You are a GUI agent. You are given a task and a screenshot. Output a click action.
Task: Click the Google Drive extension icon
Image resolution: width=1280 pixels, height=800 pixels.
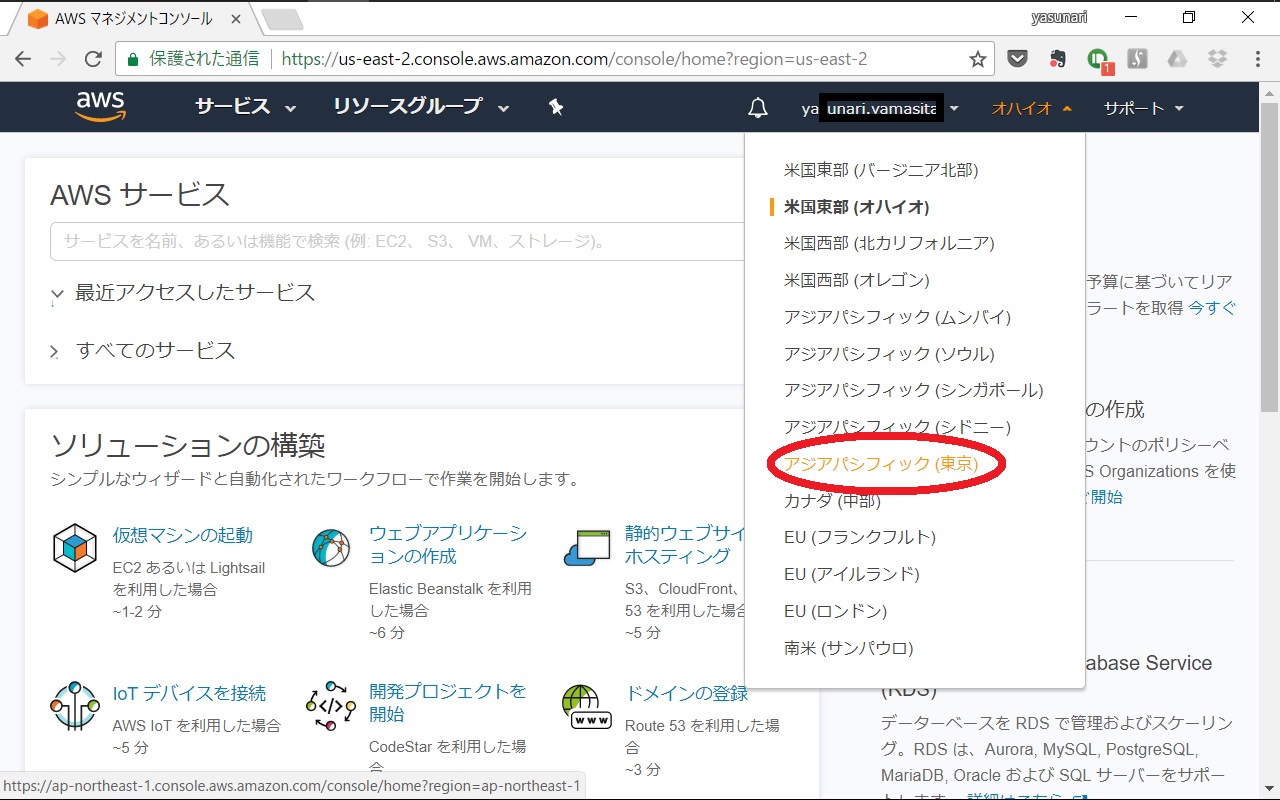1177,59
